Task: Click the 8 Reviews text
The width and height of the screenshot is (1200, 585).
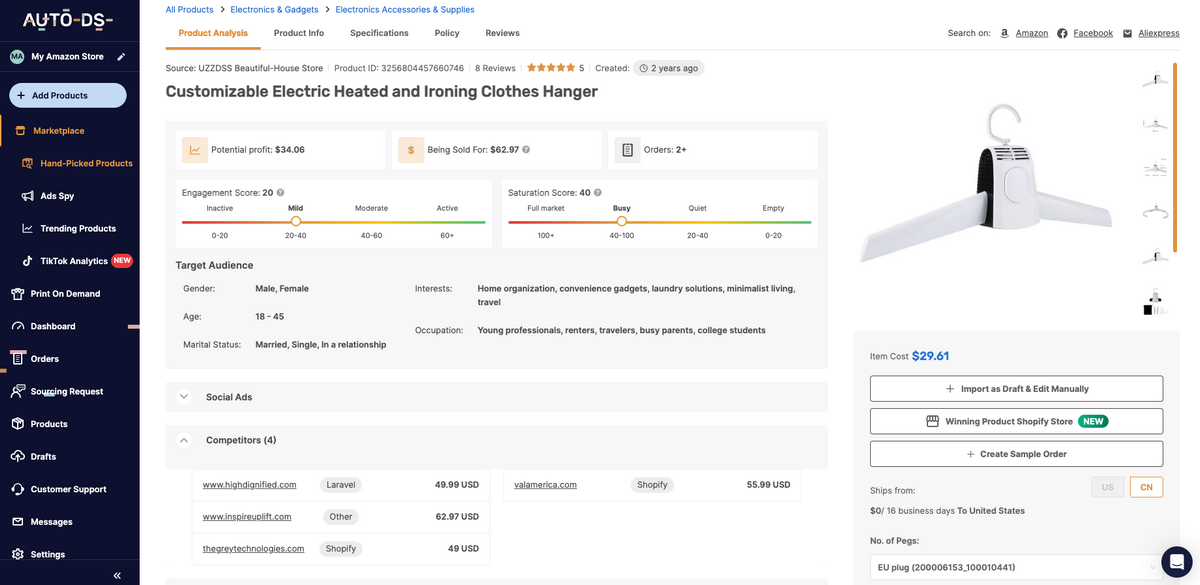Action: click(495, 68)
